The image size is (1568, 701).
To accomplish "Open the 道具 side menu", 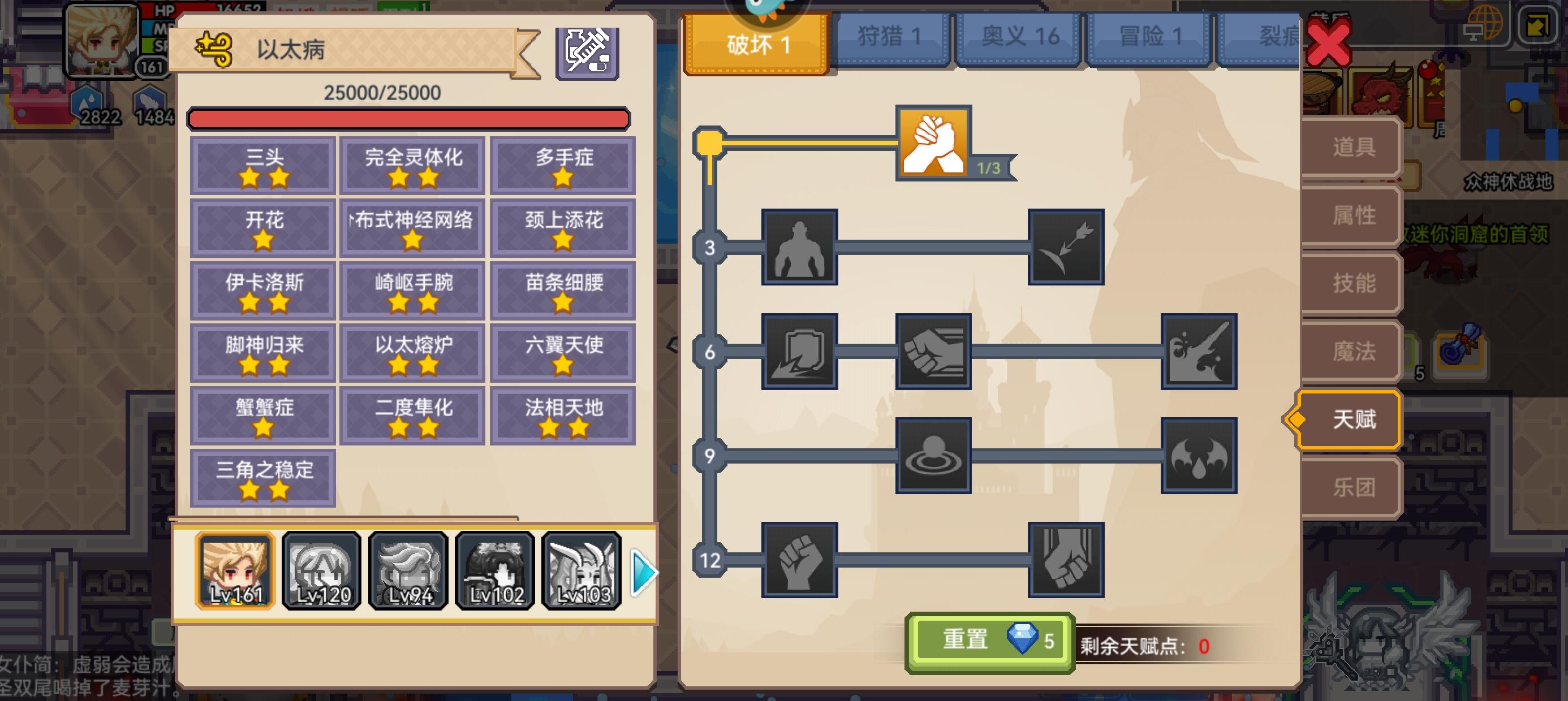I will (x=1352, y=146).
